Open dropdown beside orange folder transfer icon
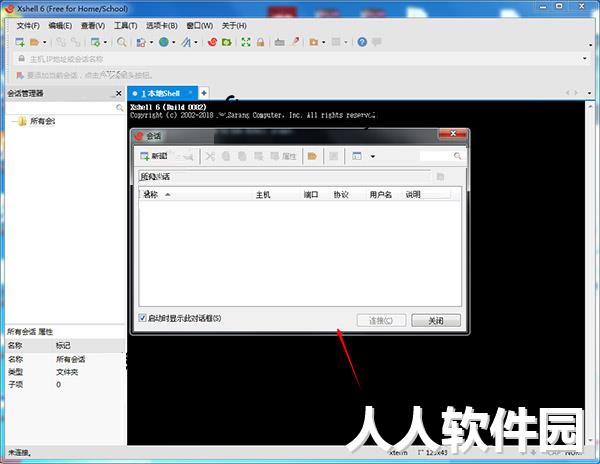 coord(324,42)
